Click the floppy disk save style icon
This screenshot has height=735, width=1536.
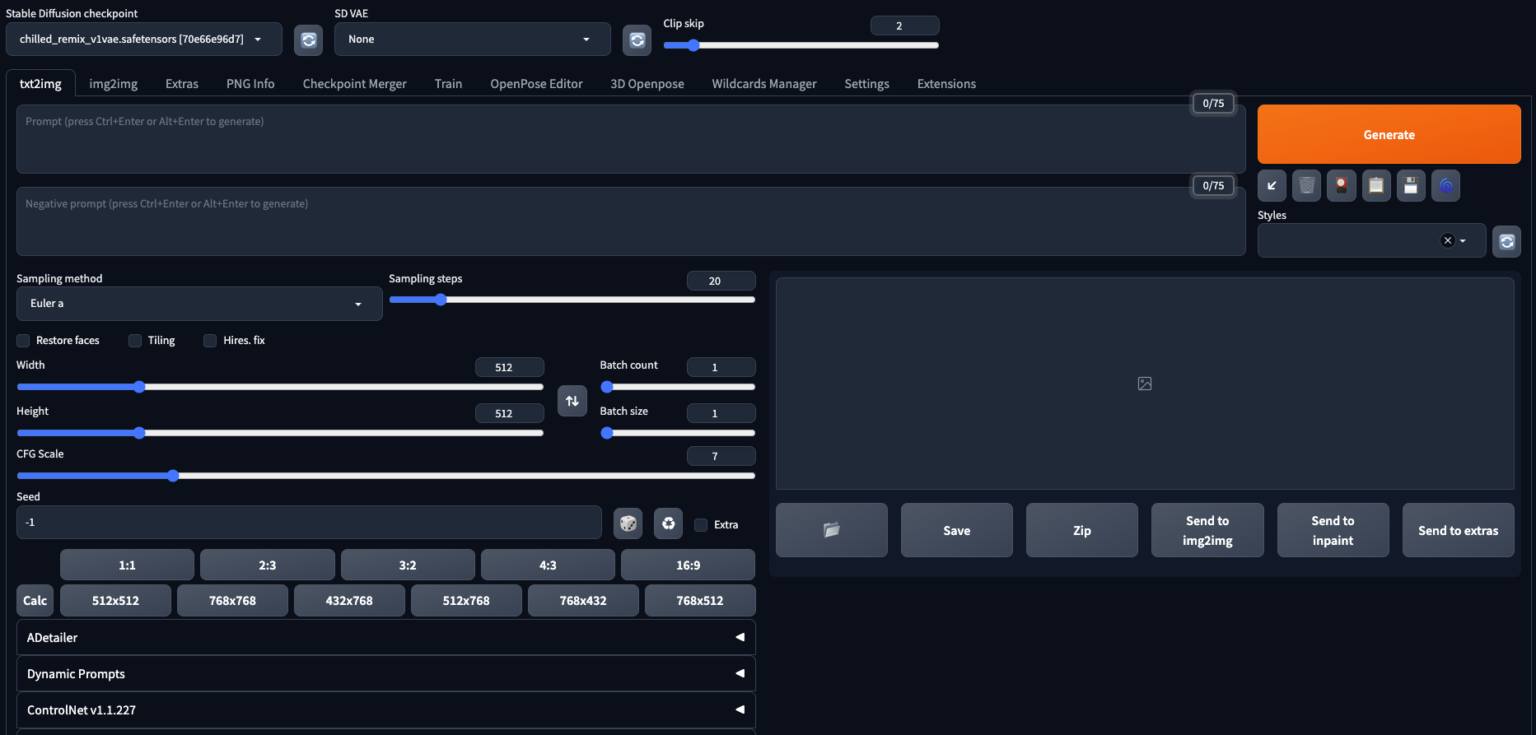1410,185
